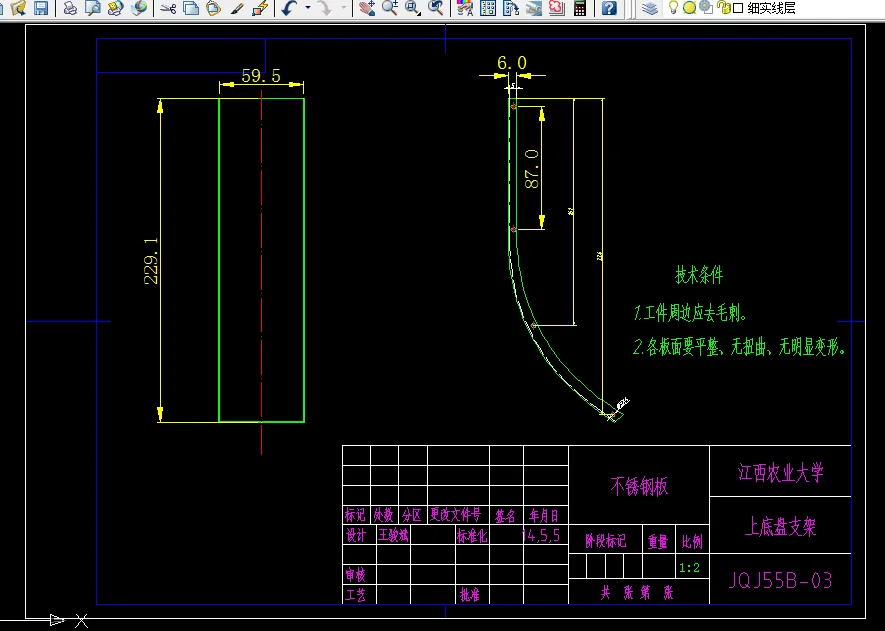Screen dimensions: 885x631
Task: Expand the Redo history dropdown arrow
Action: tap(343, 8)
